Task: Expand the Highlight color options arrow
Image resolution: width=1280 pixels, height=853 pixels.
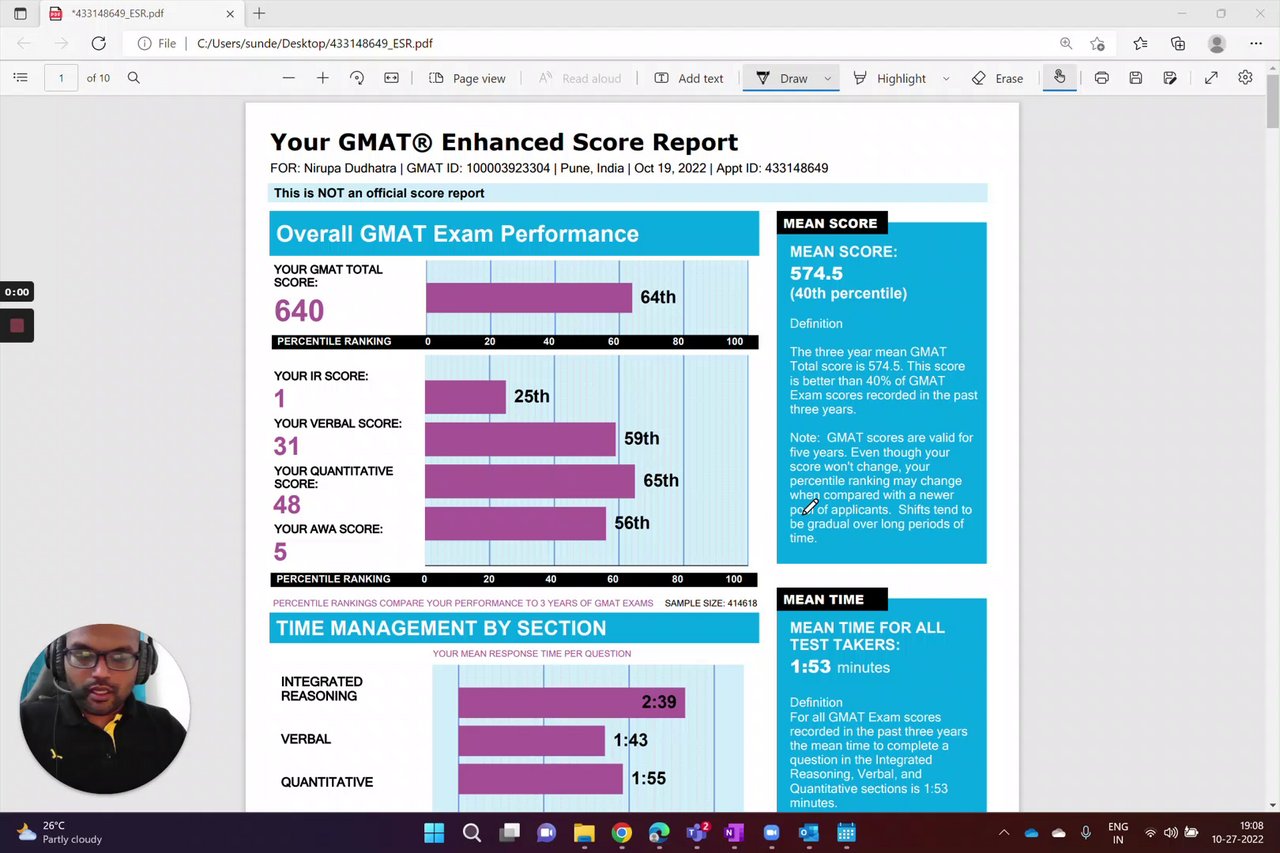Action: [x=946, y=78]
